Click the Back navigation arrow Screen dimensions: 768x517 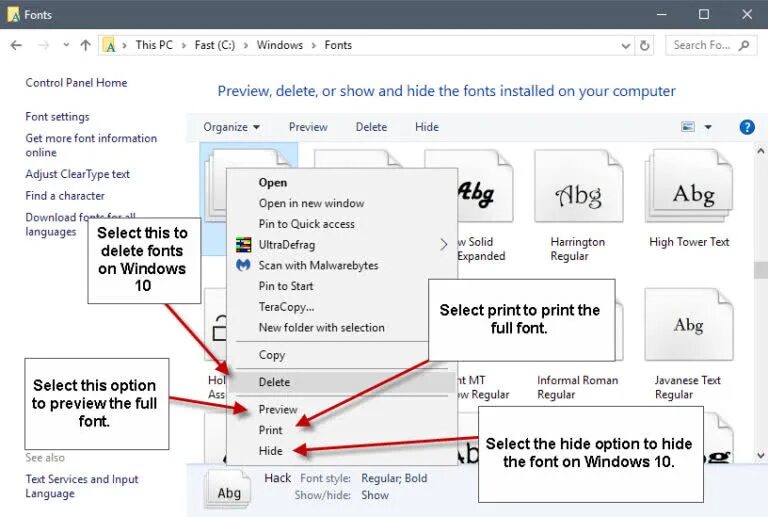16,46
